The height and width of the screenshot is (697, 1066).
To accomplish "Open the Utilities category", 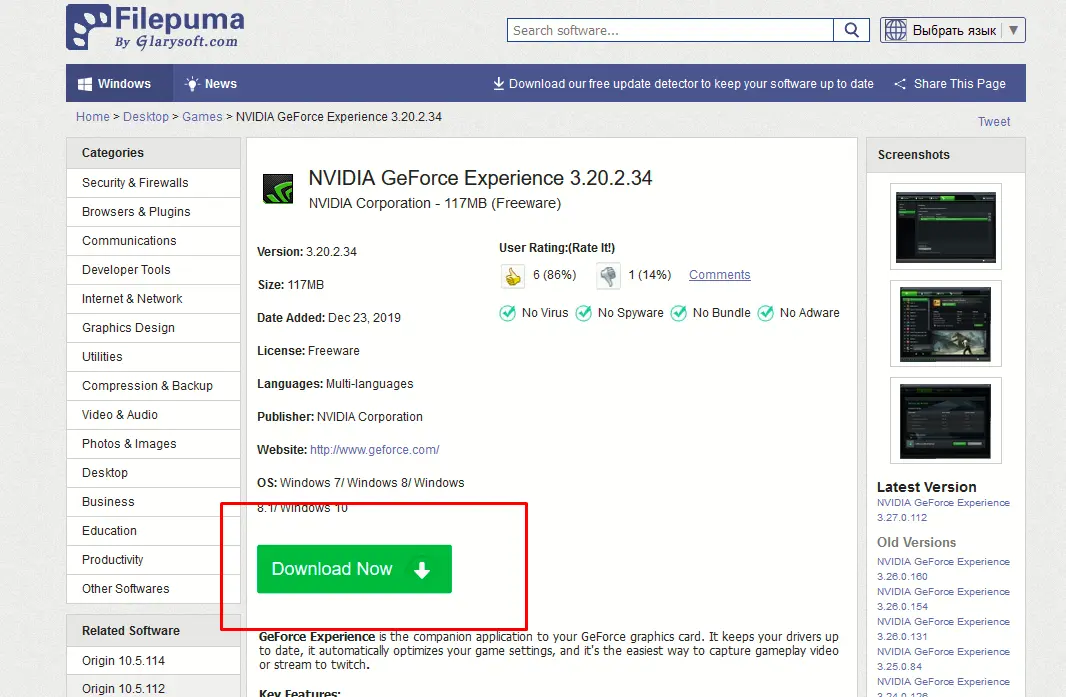I will click(154, 357).
